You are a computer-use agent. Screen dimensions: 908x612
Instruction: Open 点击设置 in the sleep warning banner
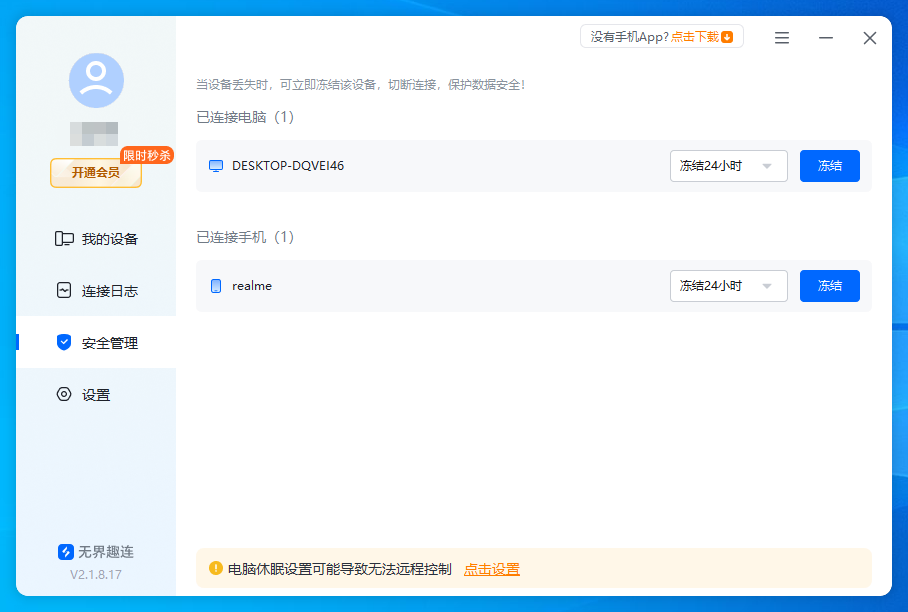click(x=492, y=567)
